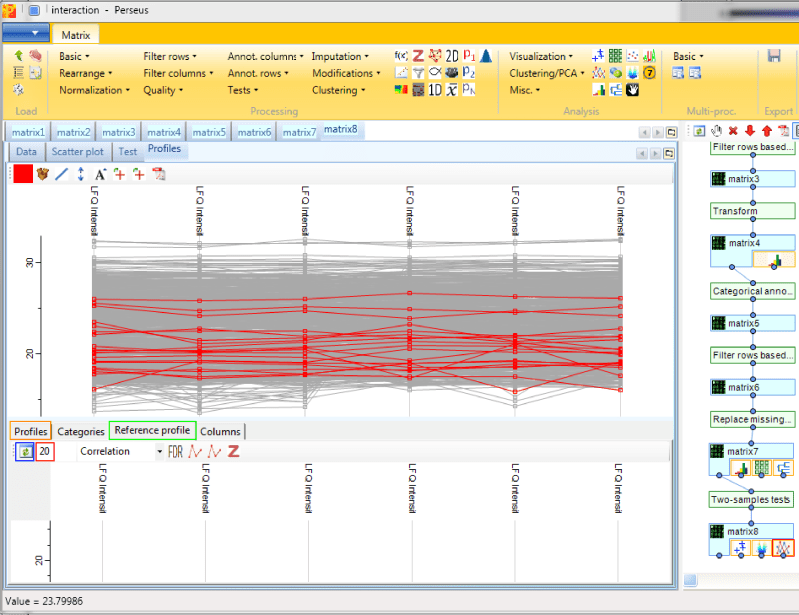This screenshot has width=799, height=615.
Task: Click the f(x) combine columns icon
Action: pos(401,56)
